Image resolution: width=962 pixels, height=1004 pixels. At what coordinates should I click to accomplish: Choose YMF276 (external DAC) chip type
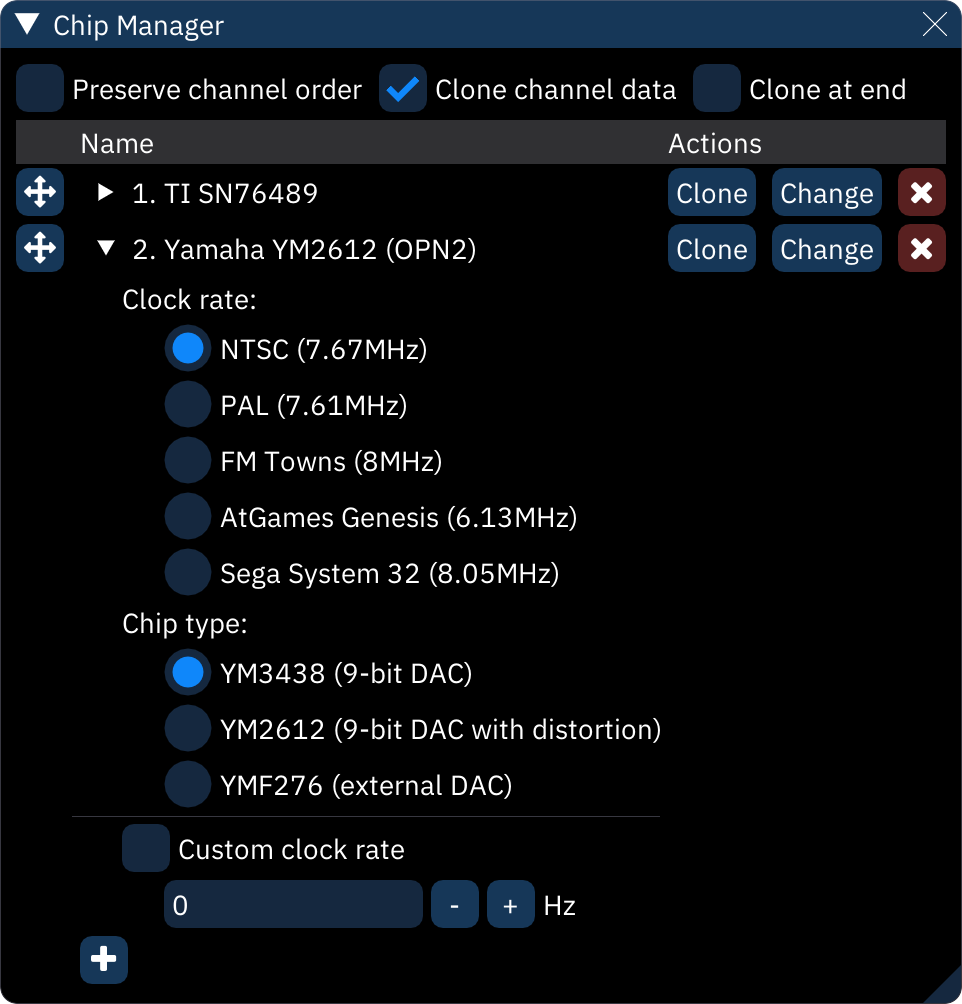[x=187, y=784]
